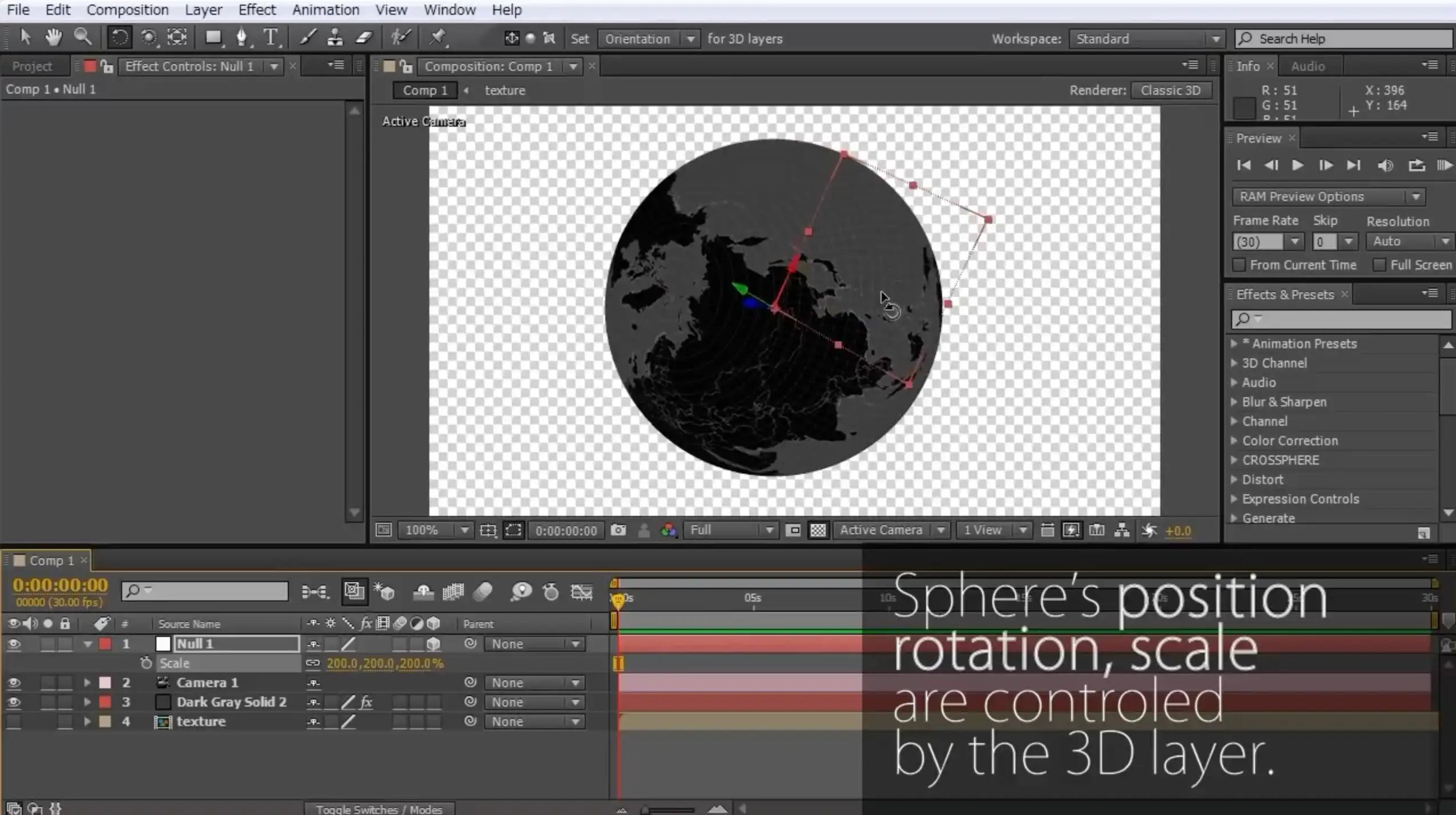Switch to the Audio panel tab
This screenshot has width=1456, height=815.
pos(1308,66)
